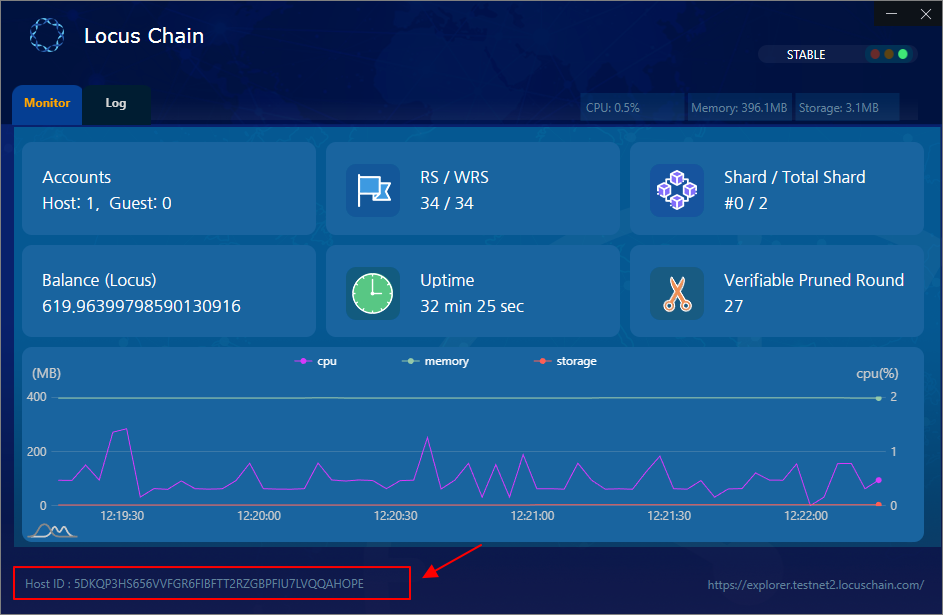
Task: Click the red status indicator light
Action: coord(876,55)
